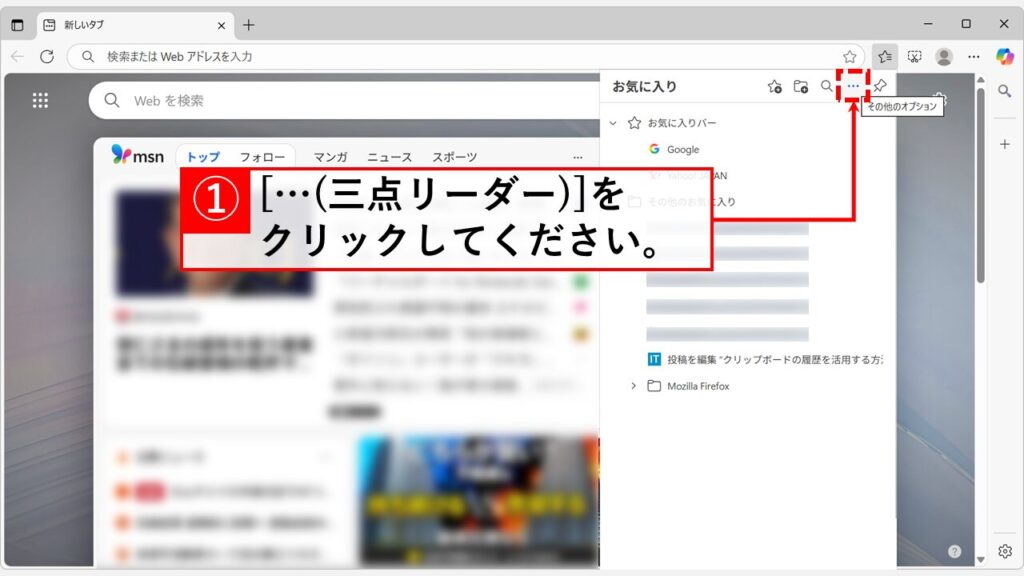Screen dimensions: 1024x576
Task: Open the スポーツ tab
Action: 455,157
